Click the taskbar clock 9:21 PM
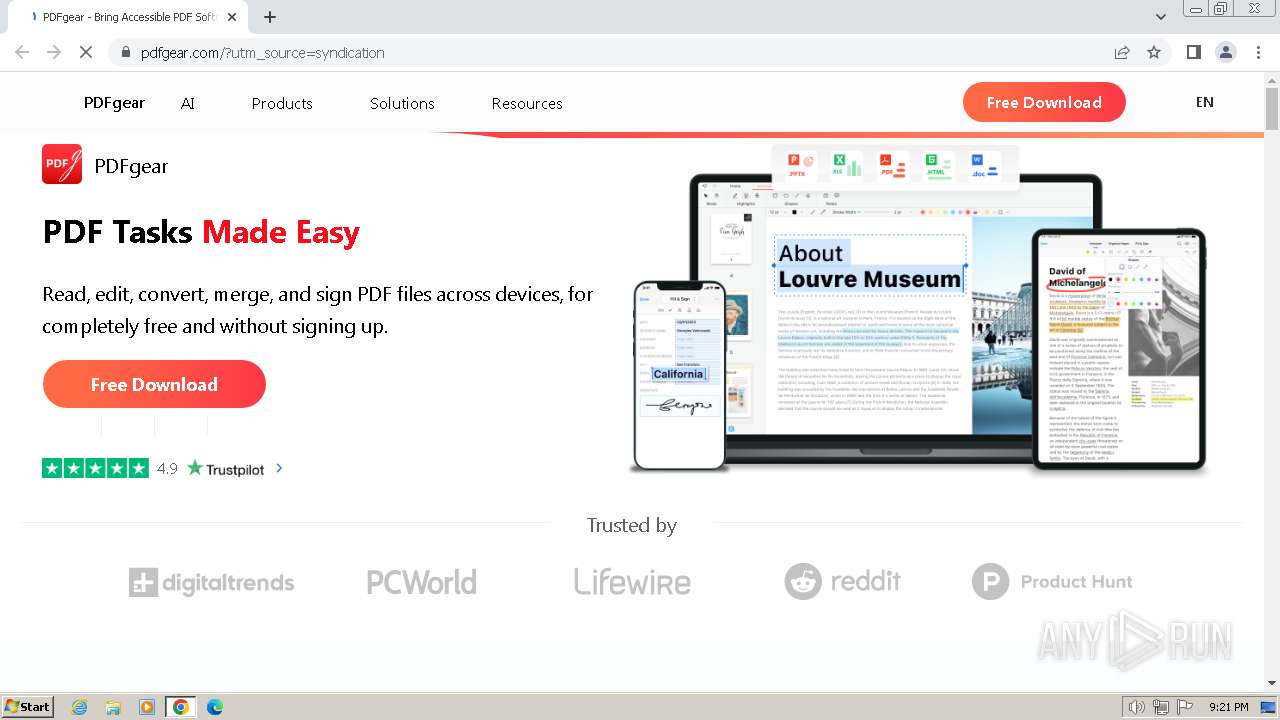This screenshot has height=720, width=1280. coord(1228,707)
